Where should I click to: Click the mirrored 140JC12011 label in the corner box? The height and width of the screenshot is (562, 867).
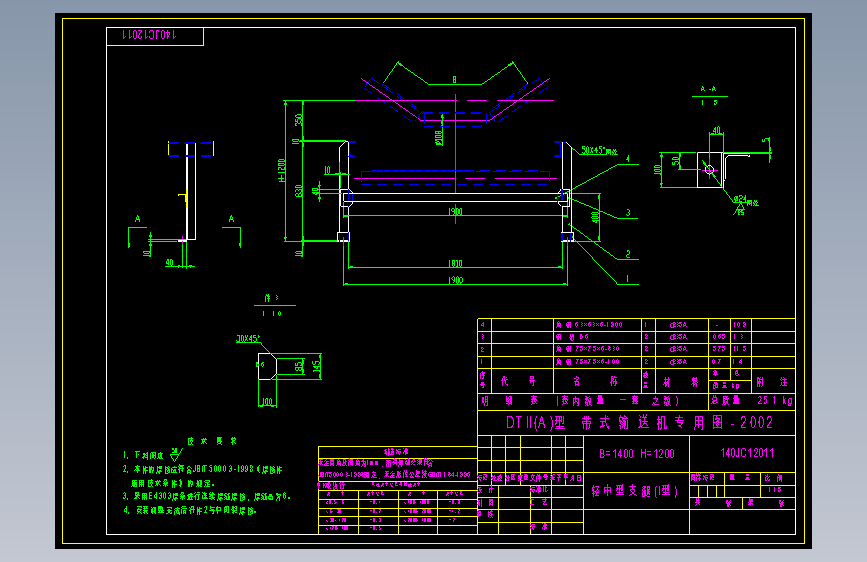(149, 35)
